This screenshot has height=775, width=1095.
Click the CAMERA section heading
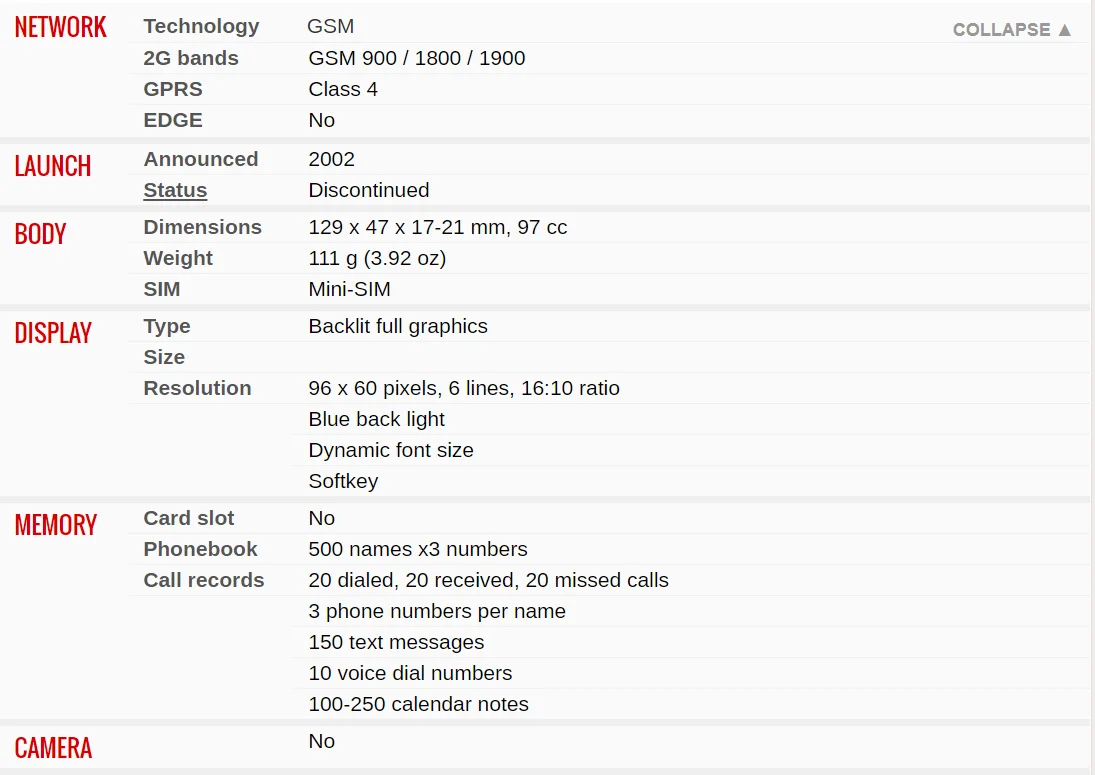pos(53,748)
